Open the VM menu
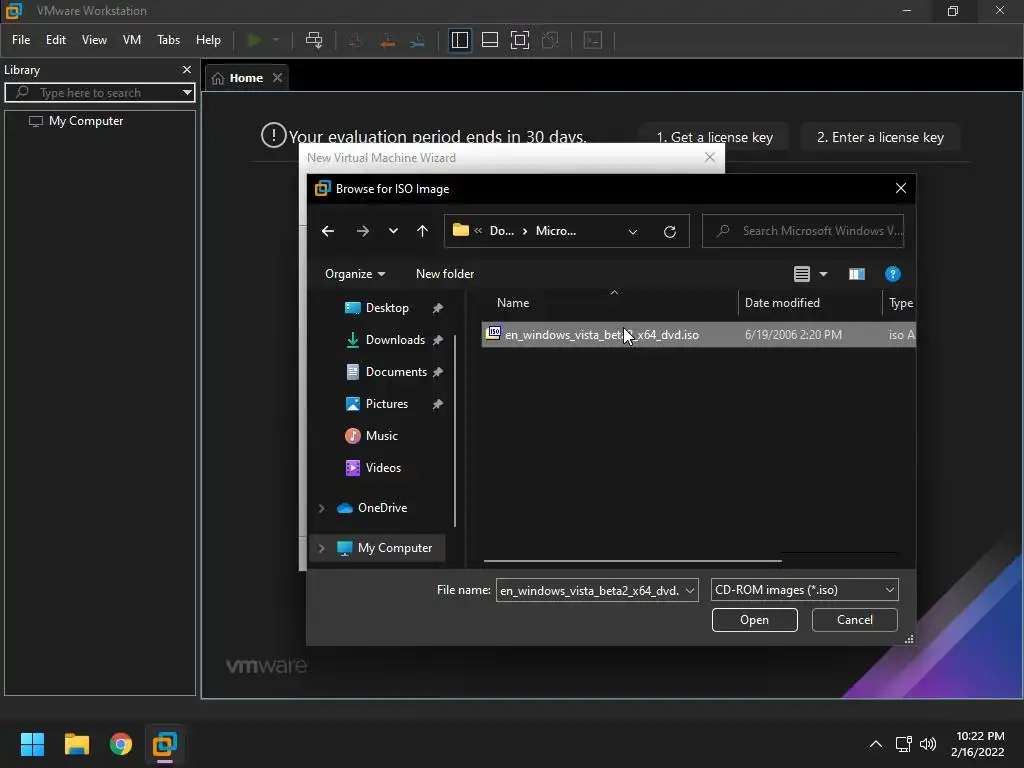The width and height of the screenshot is (1024, 768). pos(132,40)
